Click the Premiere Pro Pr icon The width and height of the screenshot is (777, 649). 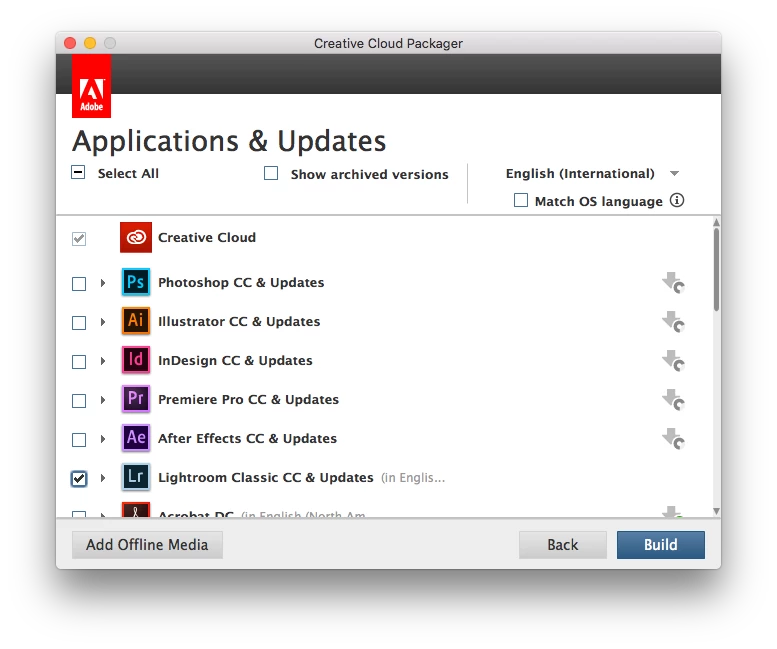point(136,399)
